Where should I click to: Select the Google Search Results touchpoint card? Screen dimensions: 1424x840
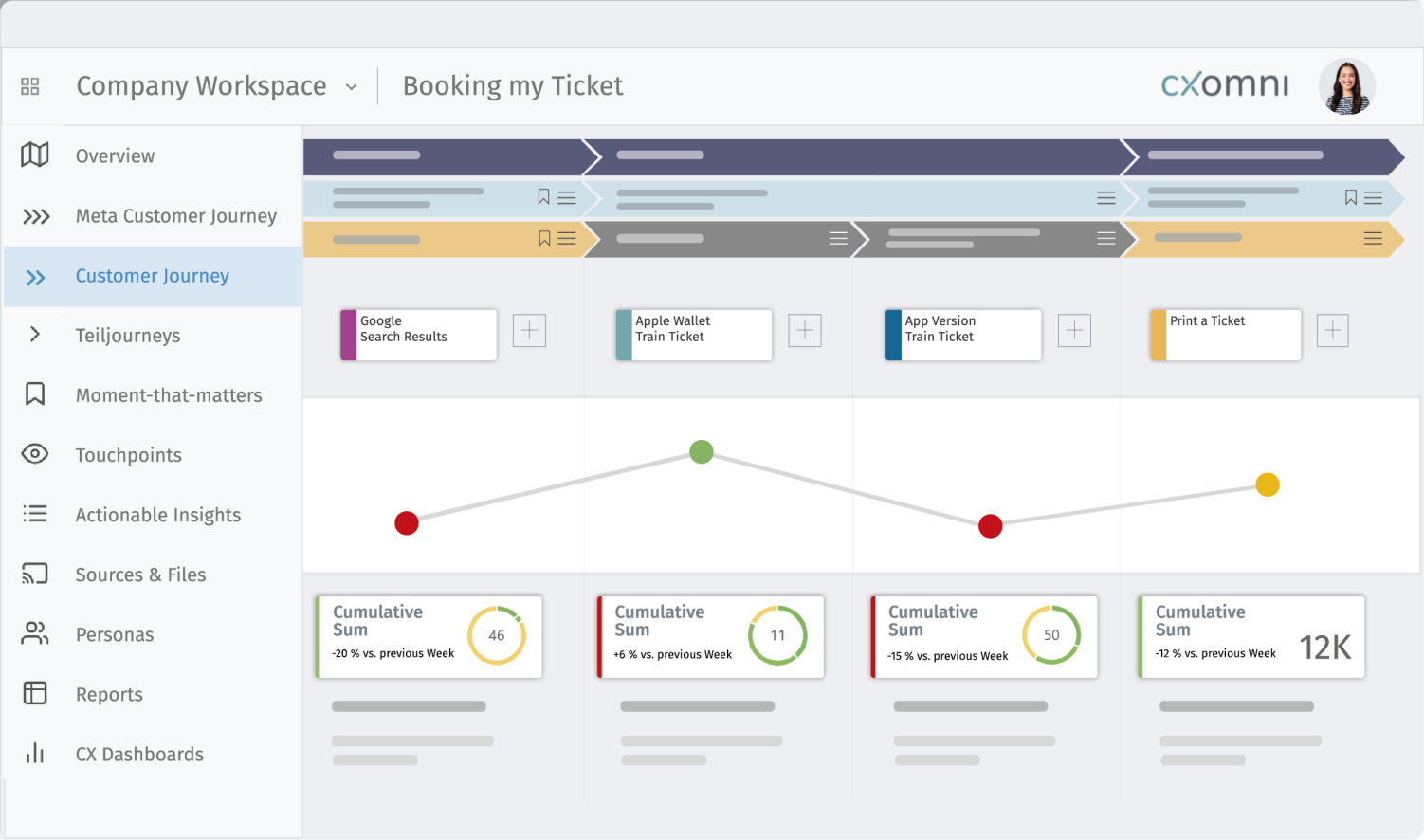419,335
